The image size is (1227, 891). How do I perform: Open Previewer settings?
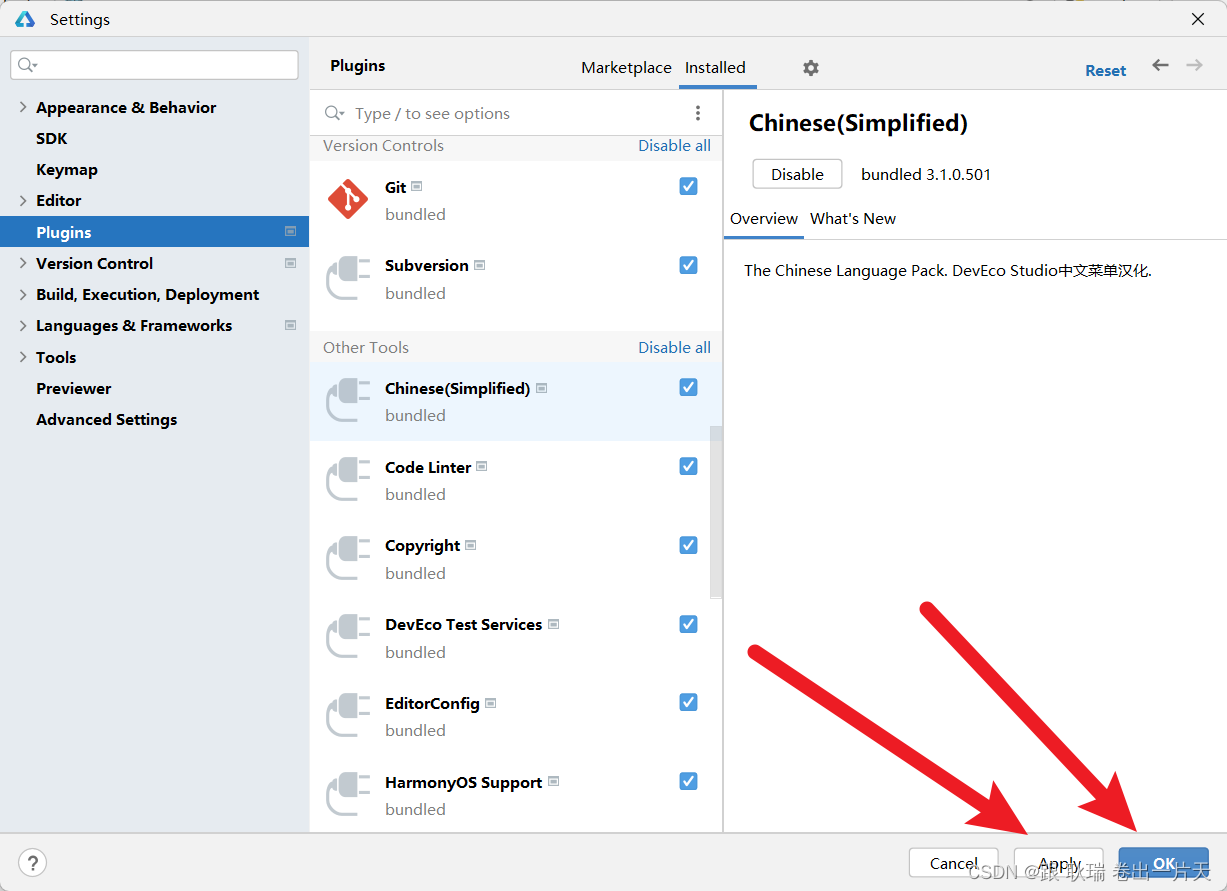click(74, 388)
